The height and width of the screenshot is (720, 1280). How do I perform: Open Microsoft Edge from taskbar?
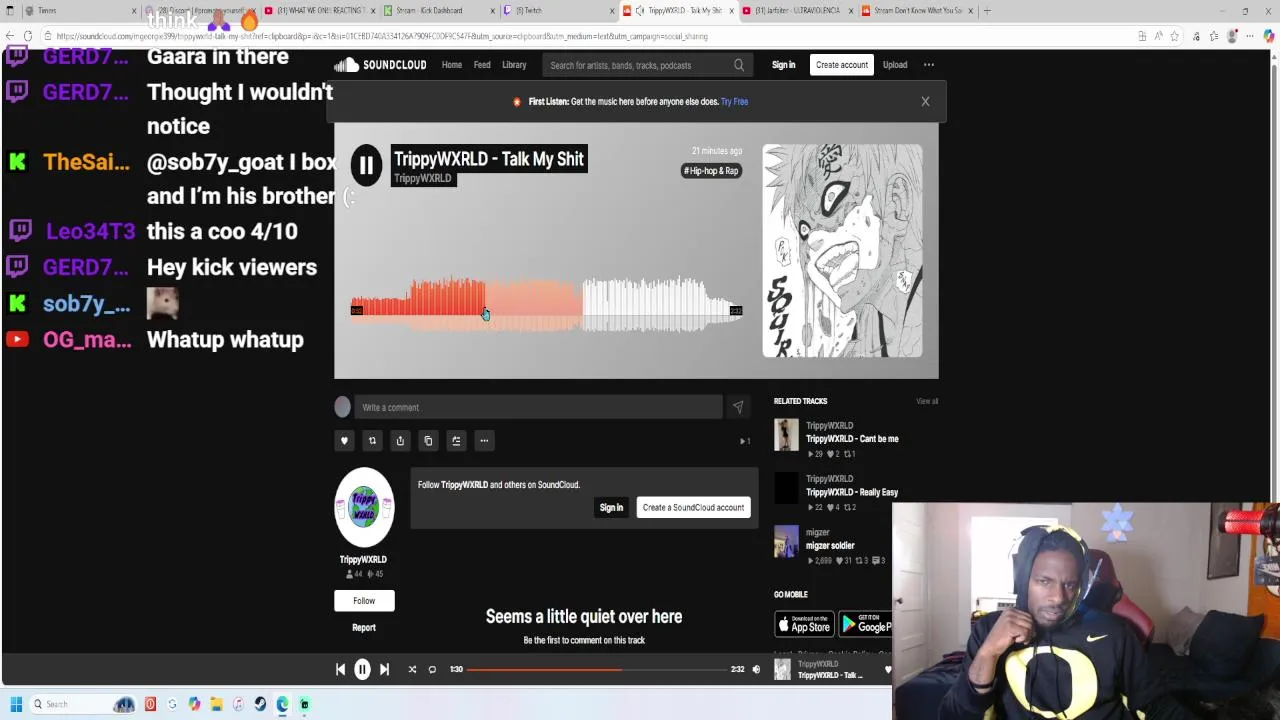pos(282,704)
